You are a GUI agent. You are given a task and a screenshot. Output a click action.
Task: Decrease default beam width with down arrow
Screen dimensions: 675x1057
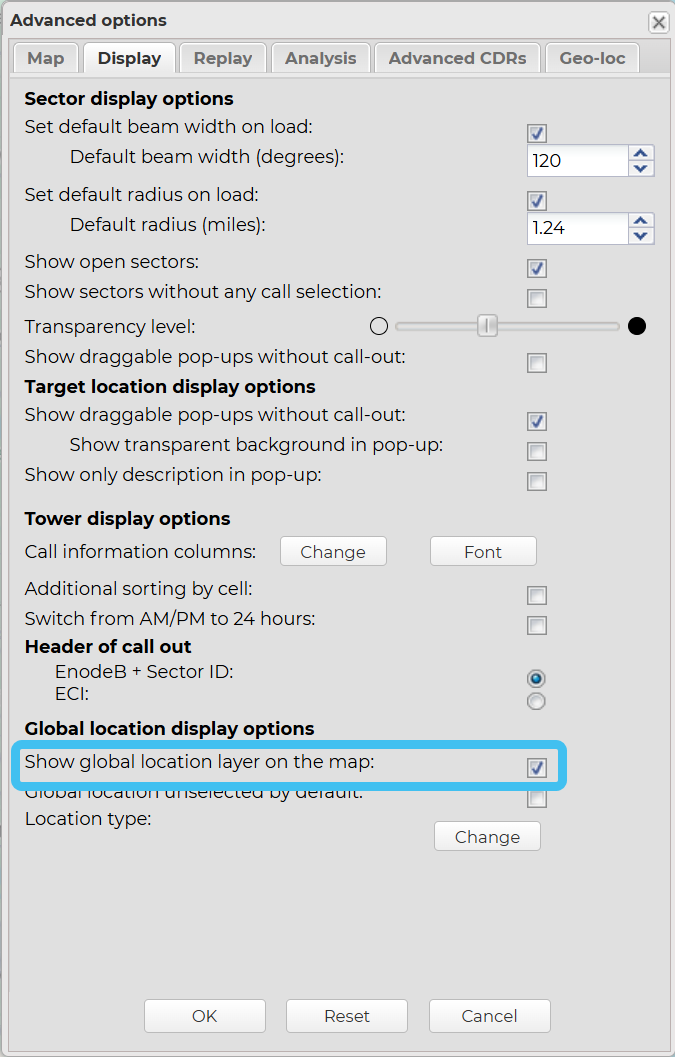pos(641,169)
